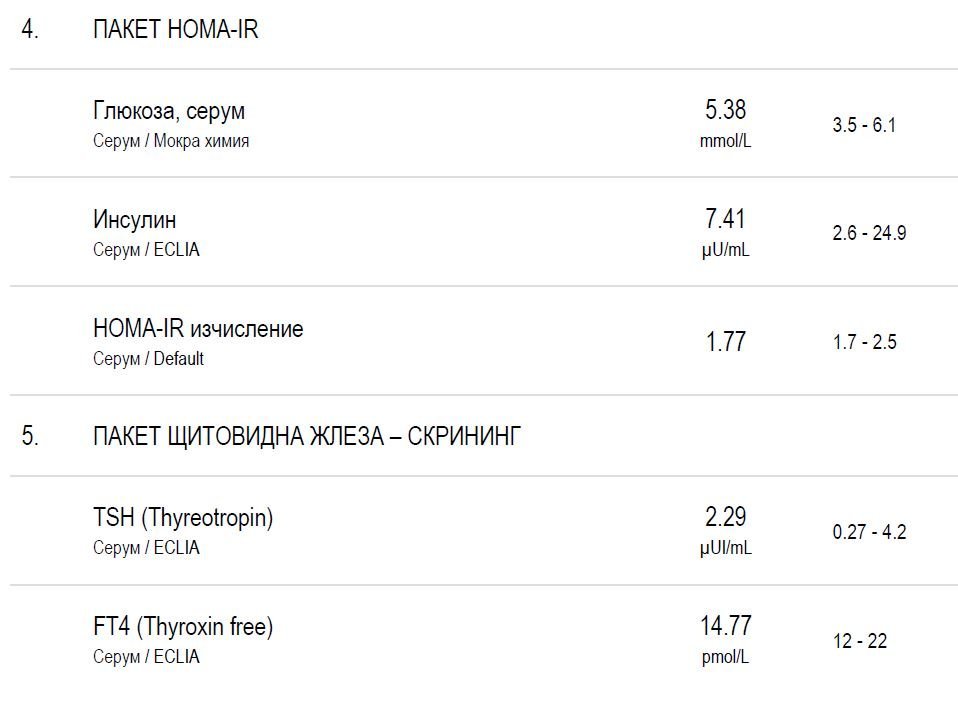Click the HOMA-IR reference range 1.7 - 2.5
Screen dimensions: 958x719
point(864,343)
